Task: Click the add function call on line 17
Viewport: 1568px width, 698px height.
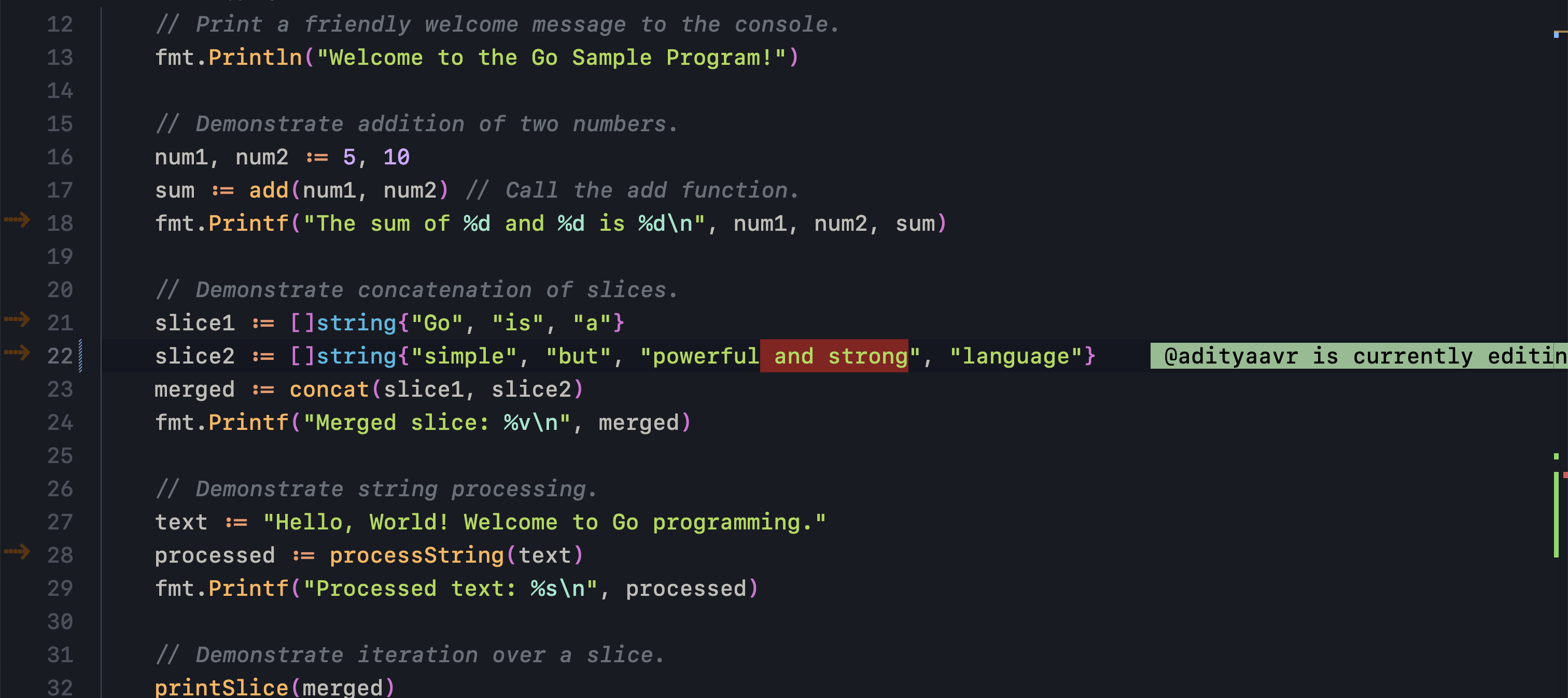Action: [269, 190]
